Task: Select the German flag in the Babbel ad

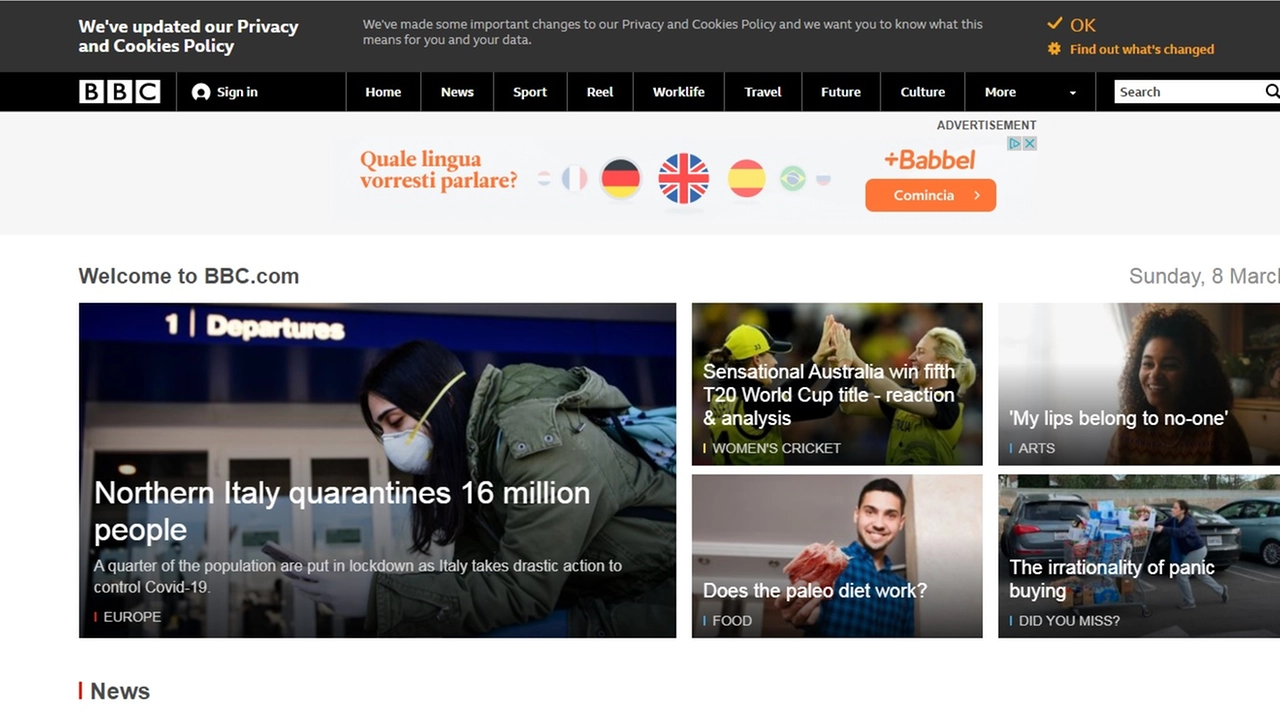Action: click(x=621, y=179)
